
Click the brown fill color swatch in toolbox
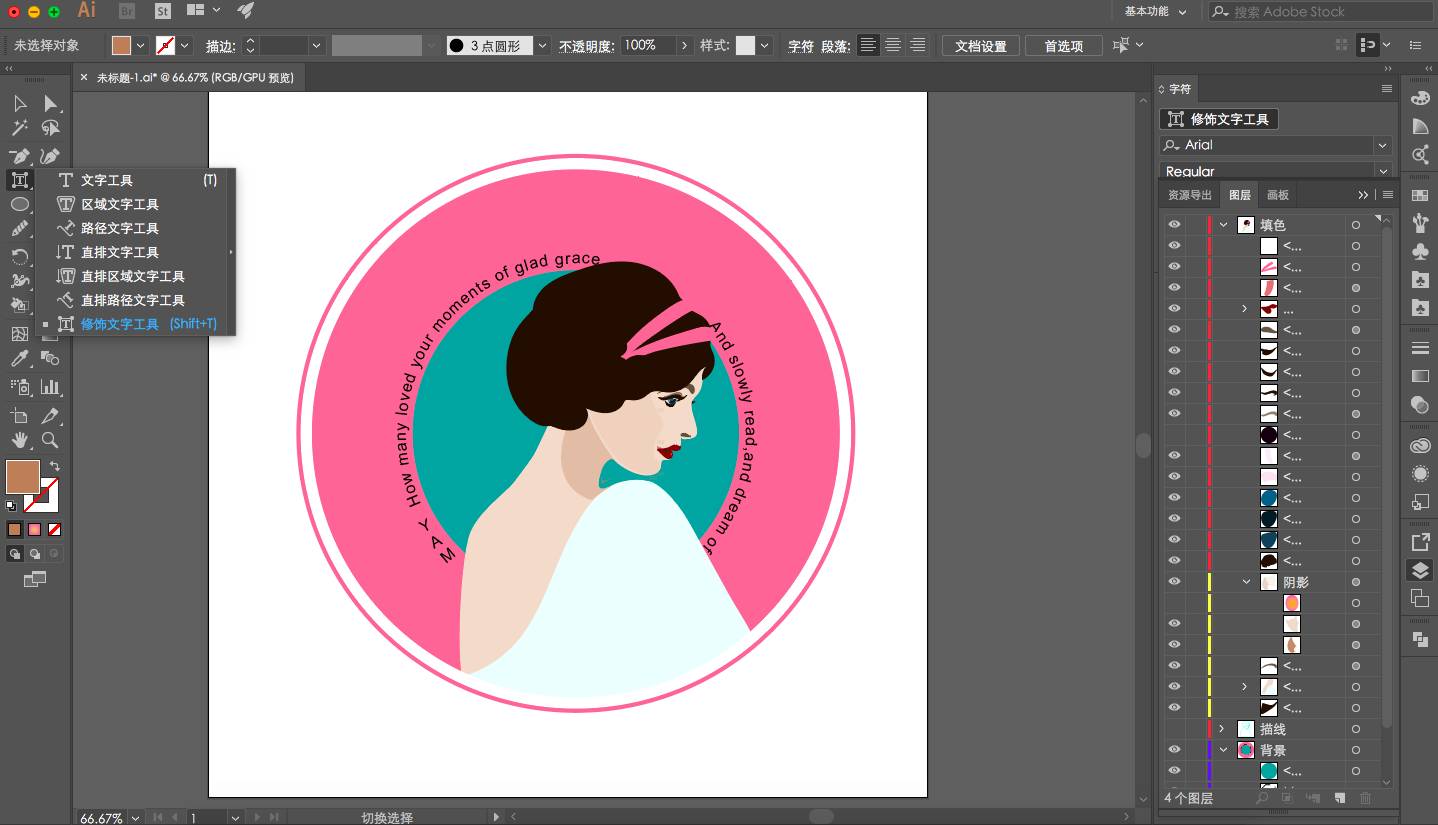coord(22,477)
